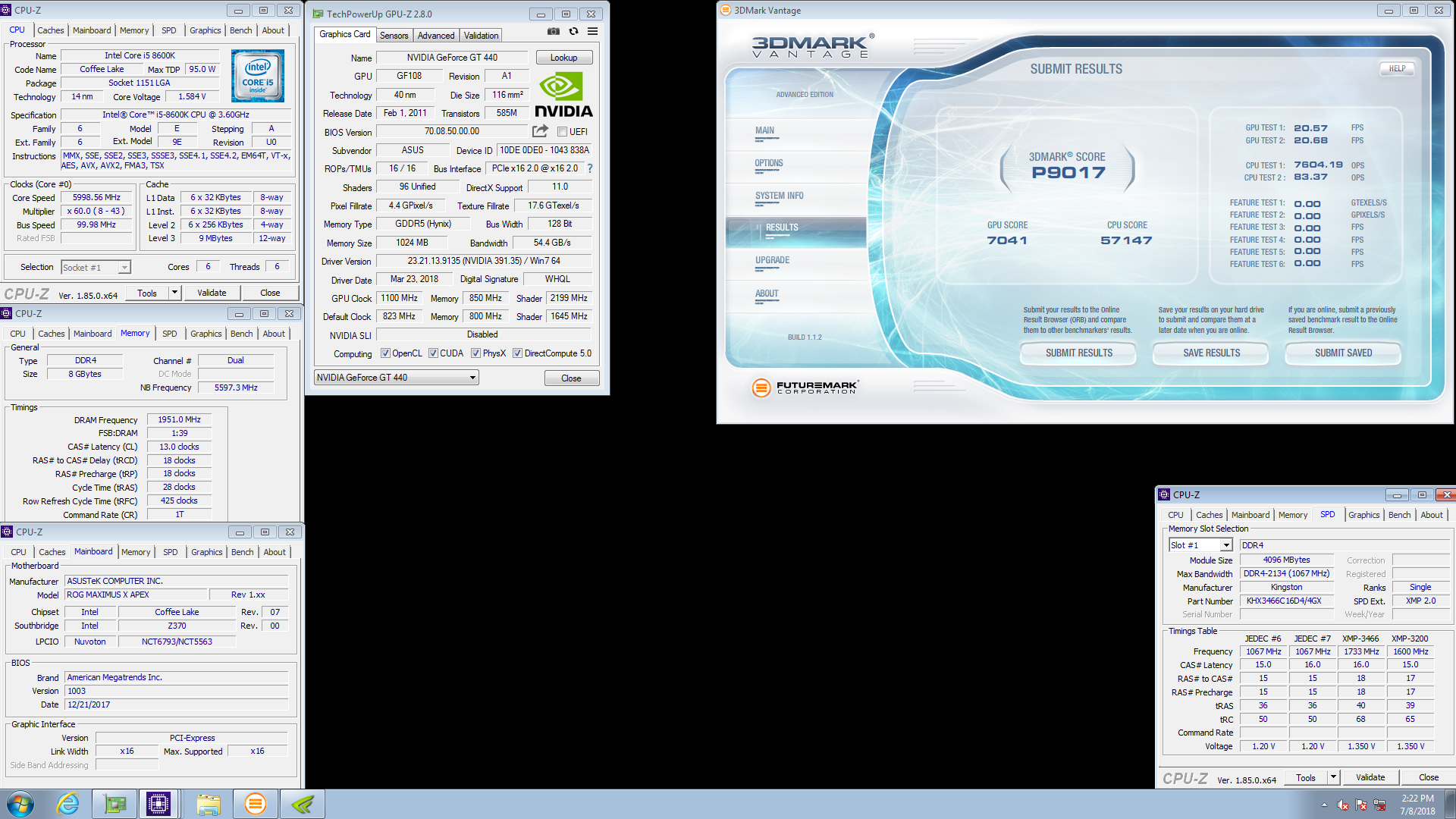This screenshot has width=1456, height=819.
Task: Click the Bus Interface question mark icon
Action: (590, 168)
